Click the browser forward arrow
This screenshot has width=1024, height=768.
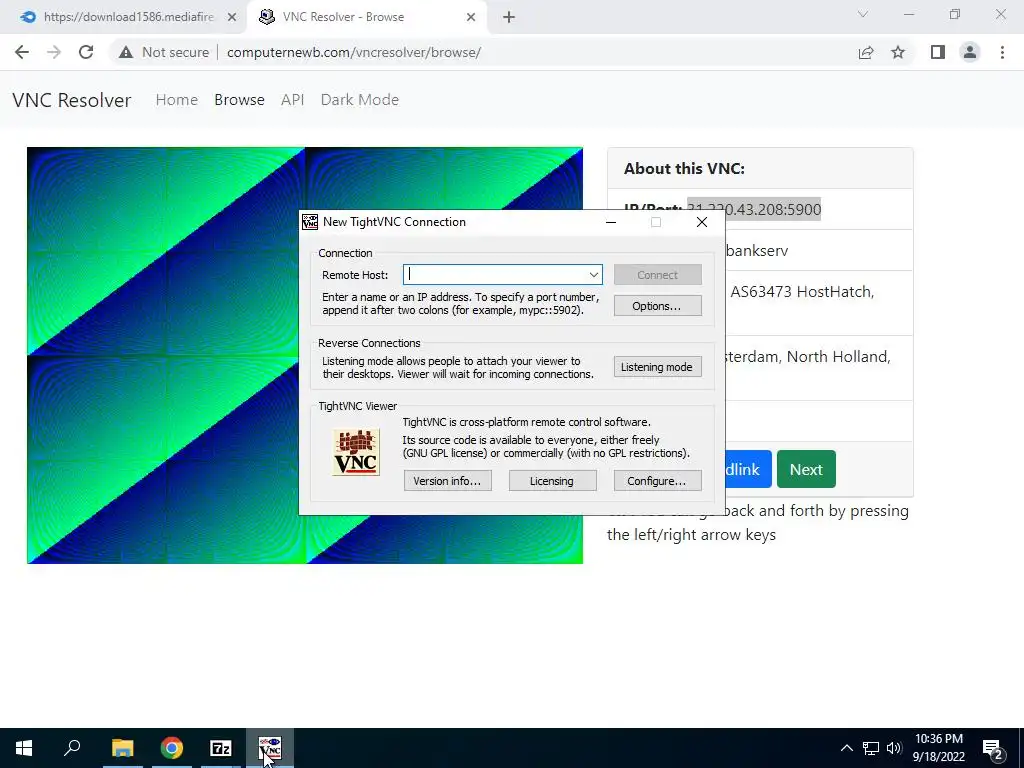pos(54,52)
